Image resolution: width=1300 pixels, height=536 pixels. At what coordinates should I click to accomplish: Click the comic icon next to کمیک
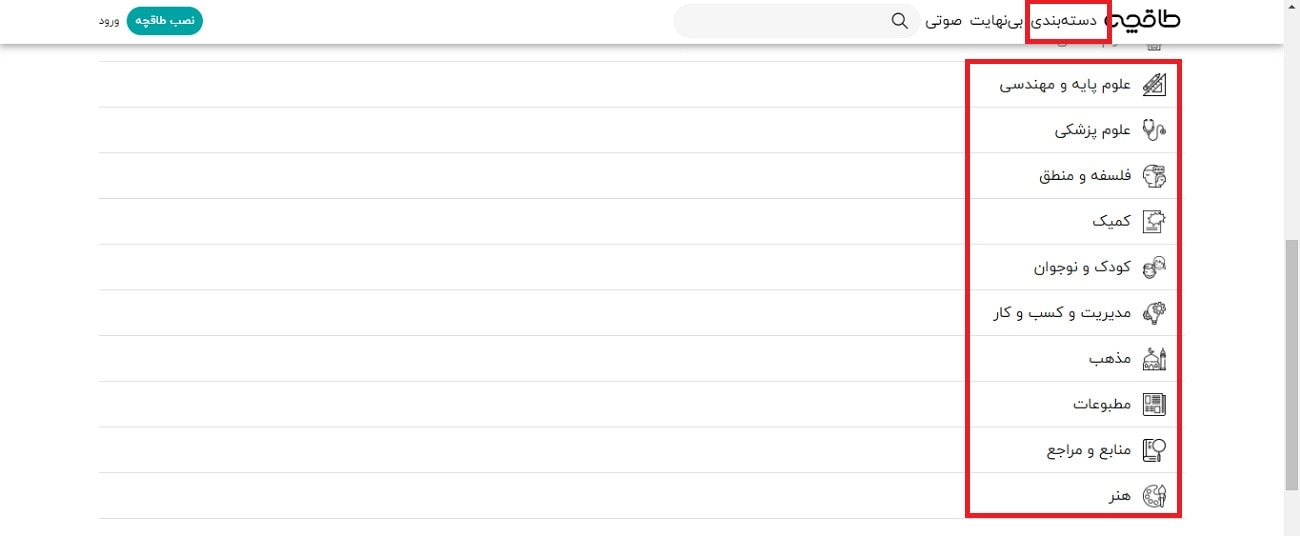point(1154,222)
